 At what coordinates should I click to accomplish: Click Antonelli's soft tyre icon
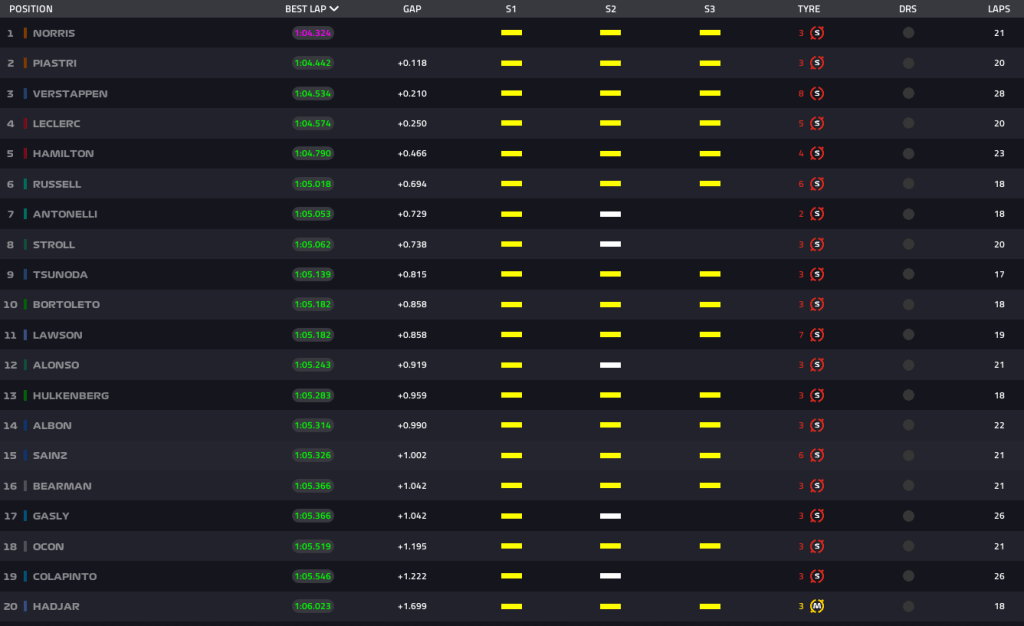[x=817, y=214]
